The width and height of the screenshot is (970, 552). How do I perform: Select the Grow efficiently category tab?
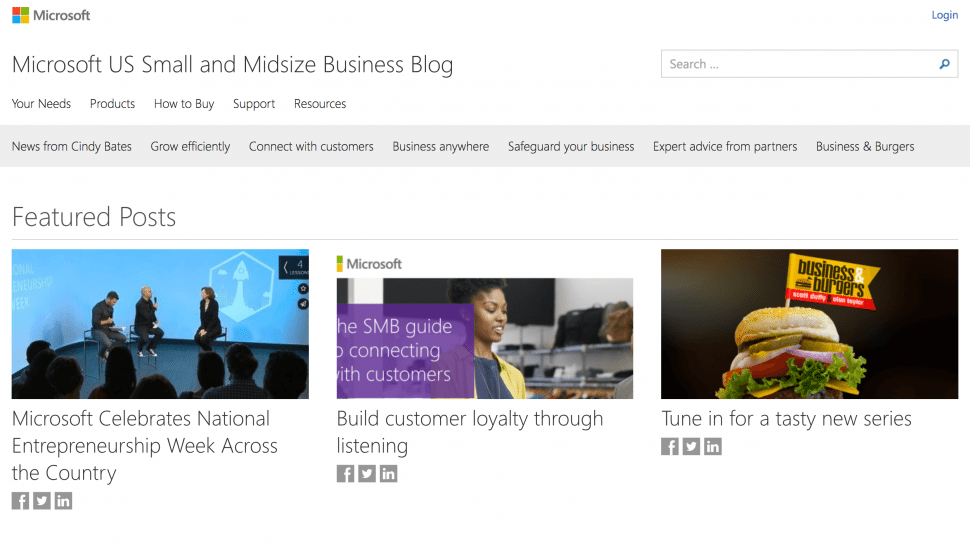[x=190, y=146]
